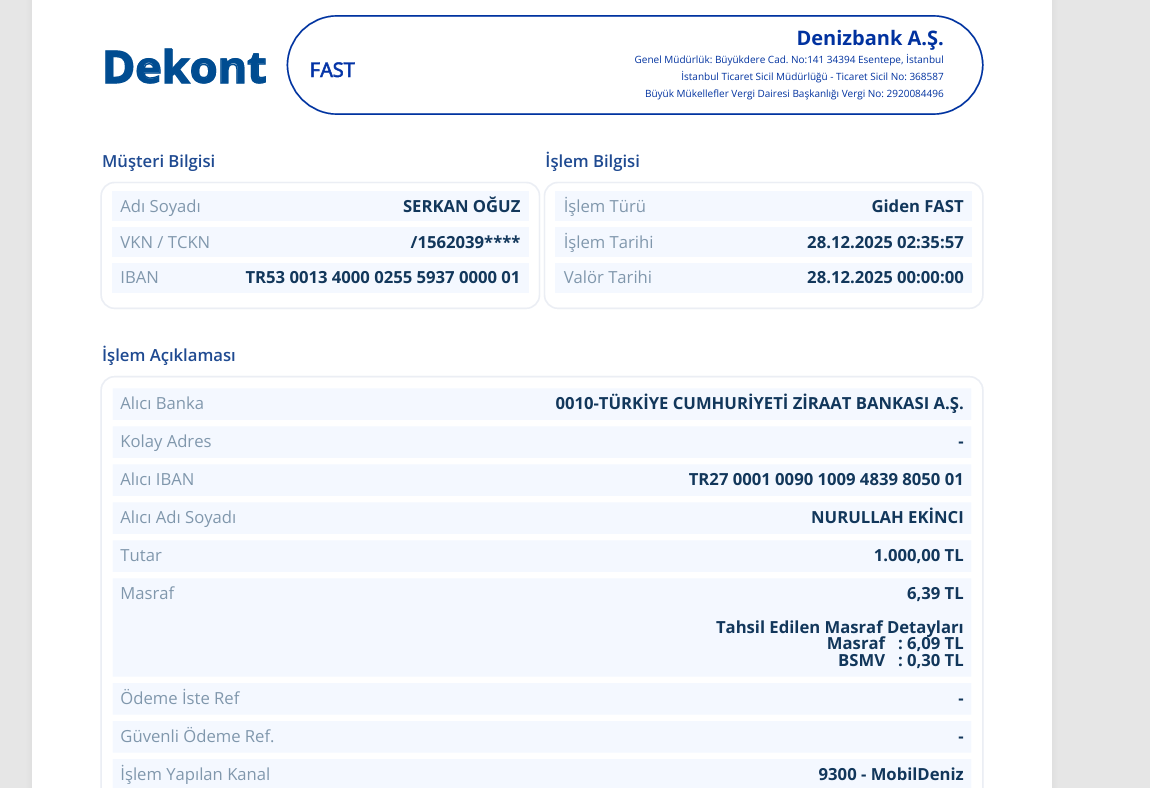1150x788 pixels.
Task: Click the Tutar label
Action: coord(141,555)
